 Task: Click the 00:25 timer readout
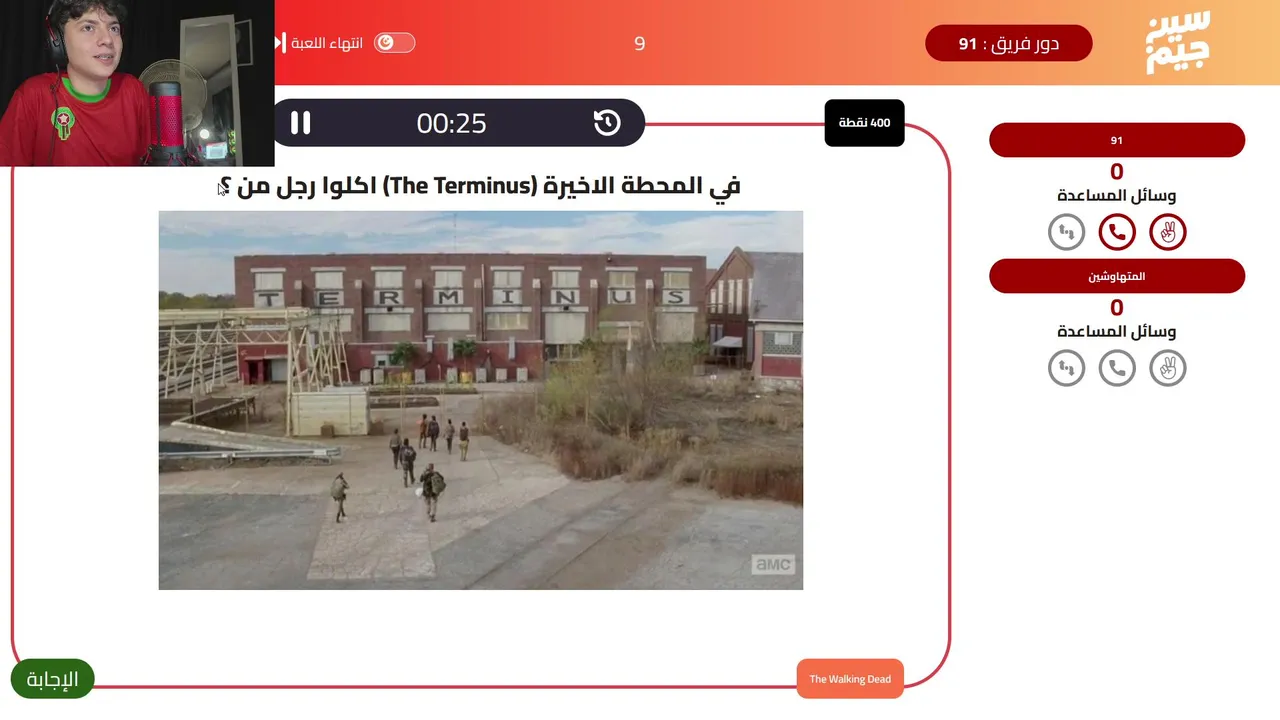pyautogui.click(x=452, y=123)
